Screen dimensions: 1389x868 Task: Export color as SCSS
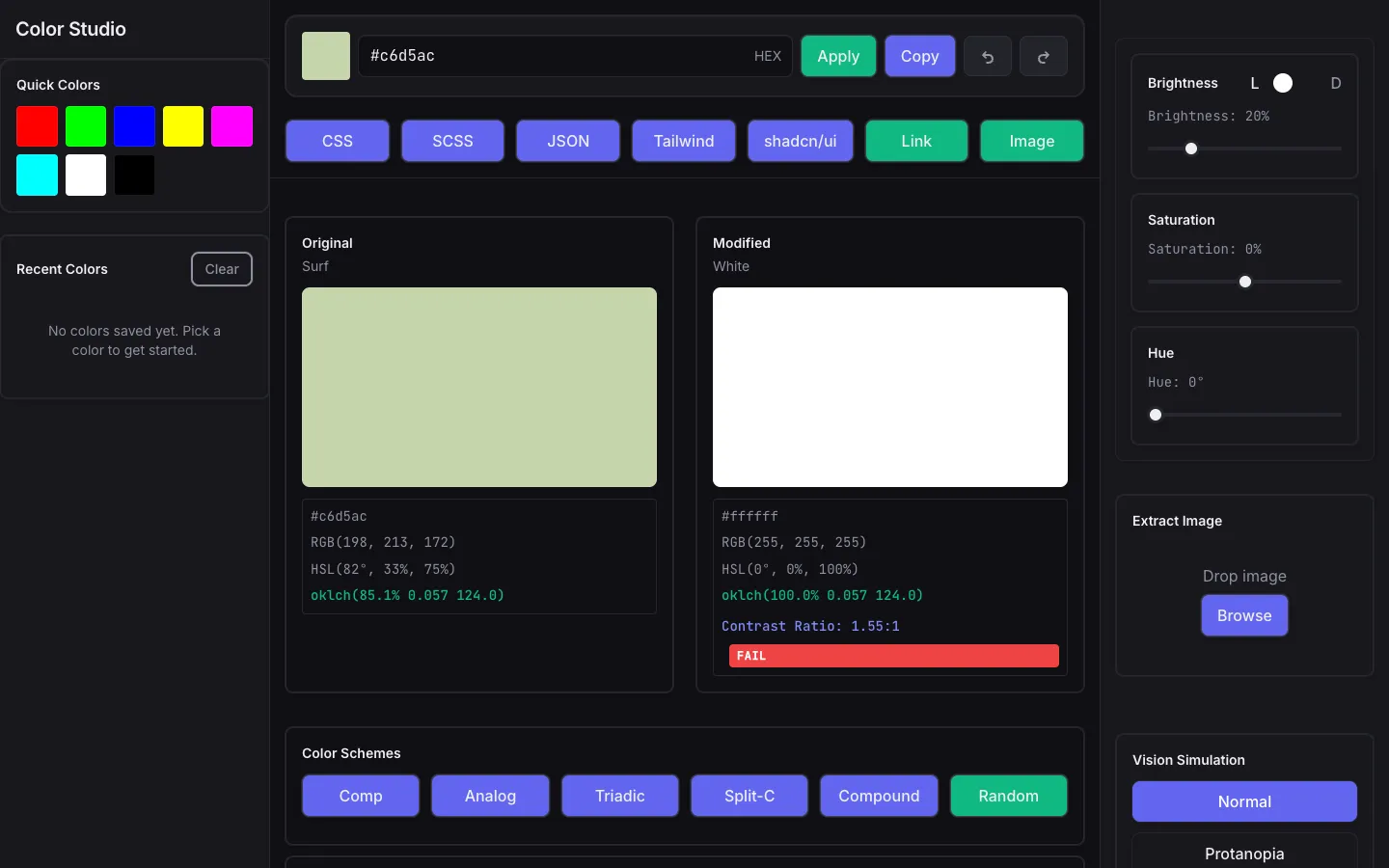[452, 141]
